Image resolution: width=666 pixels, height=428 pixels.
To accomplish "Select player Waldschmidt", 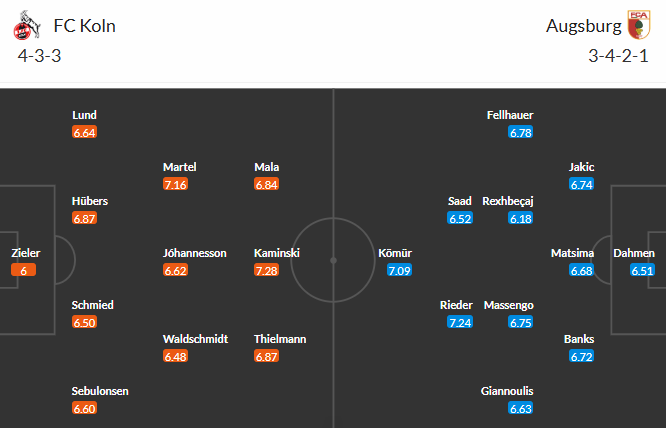I will (195, 339).
